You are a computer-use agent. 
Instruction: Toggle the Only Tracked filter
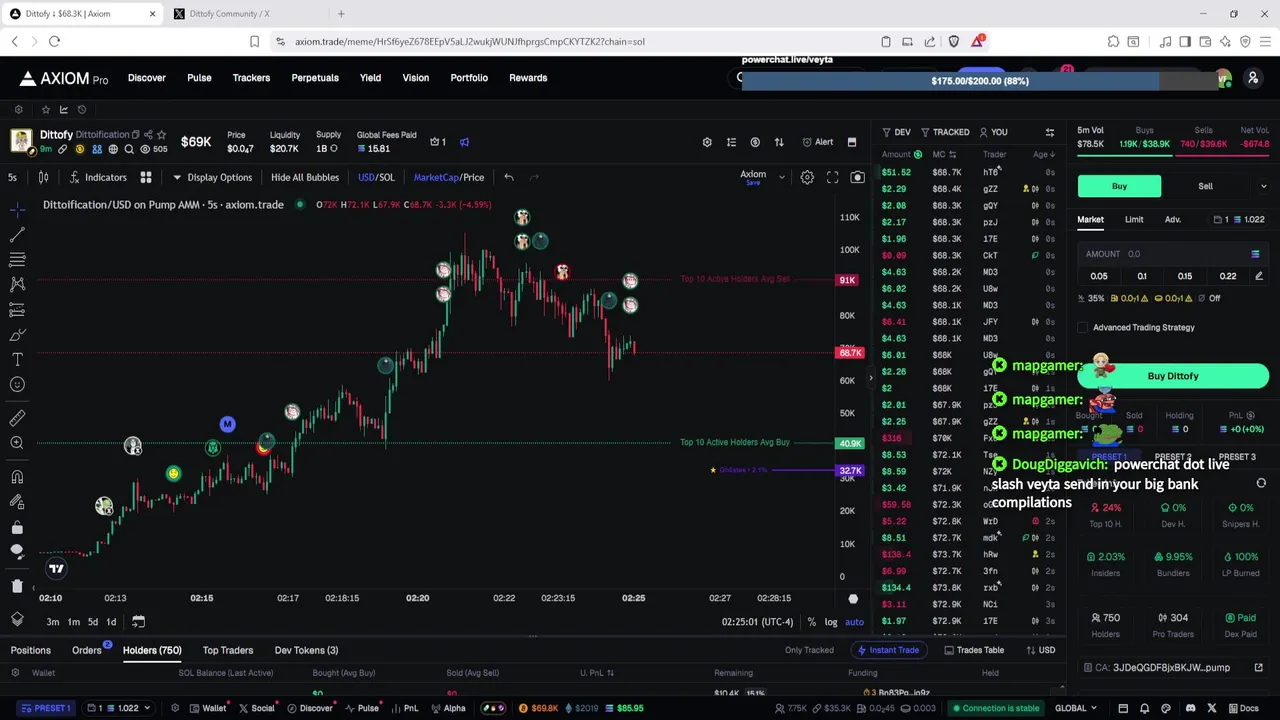pyautogui.click(x=809, y=650)
